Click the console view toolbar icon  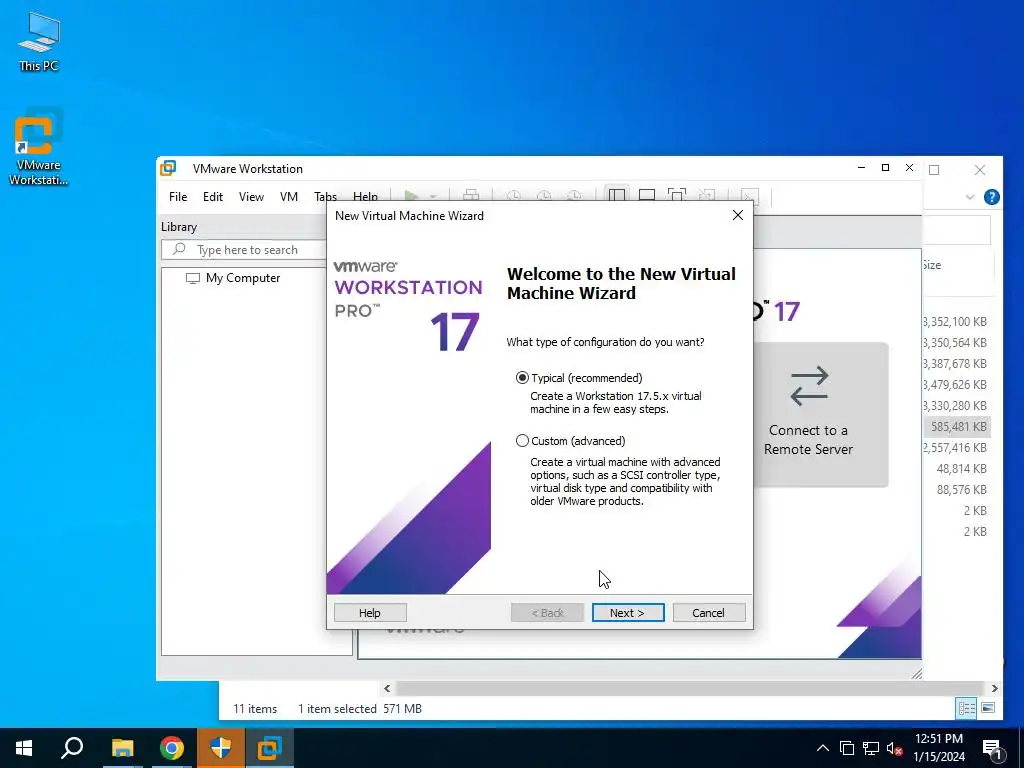(750, 196)
